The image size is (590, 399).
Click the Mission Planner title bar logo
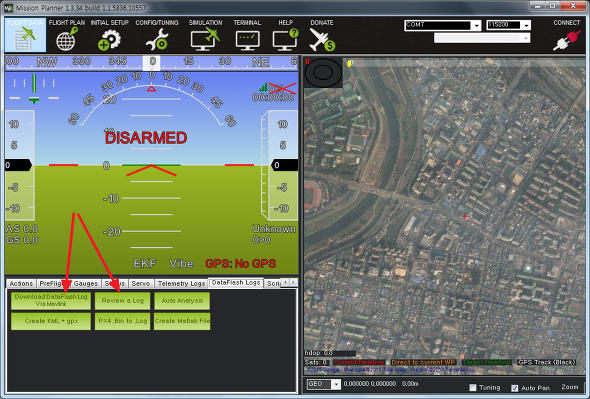8,8
